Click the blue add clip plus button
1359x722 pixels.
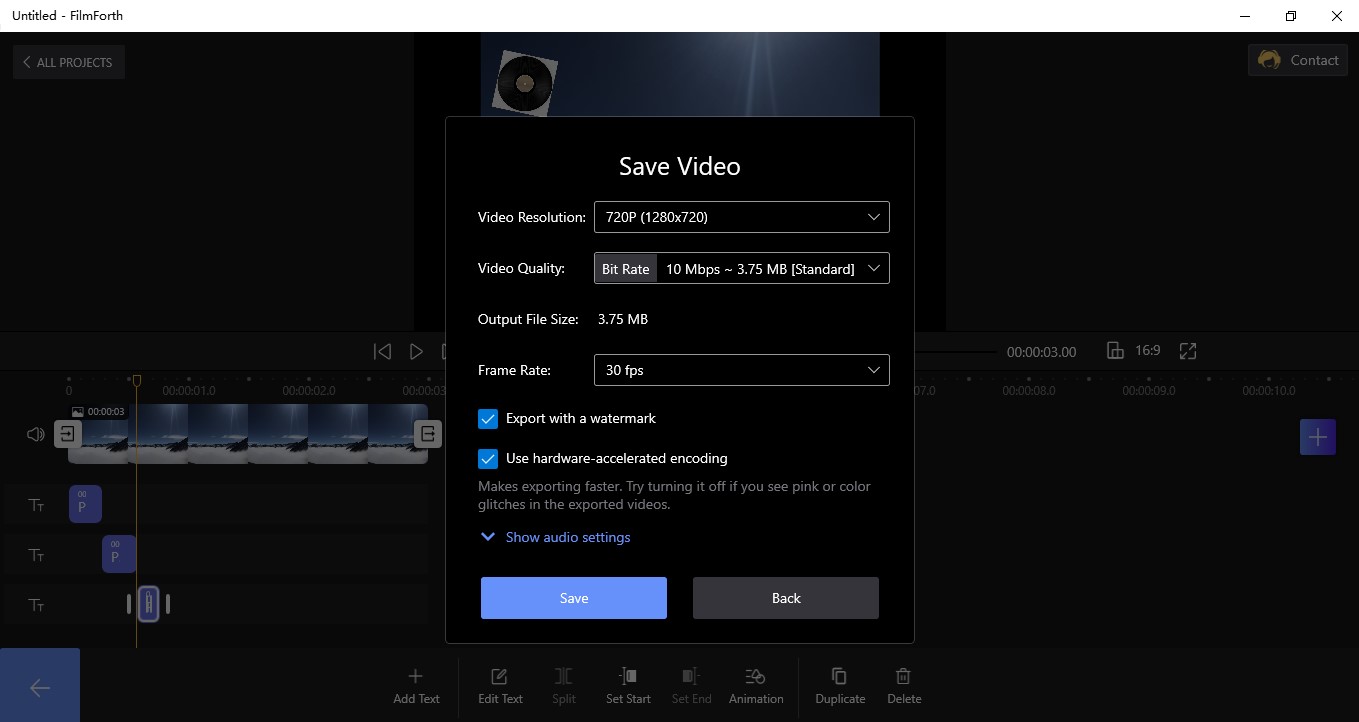(1318, 437)
